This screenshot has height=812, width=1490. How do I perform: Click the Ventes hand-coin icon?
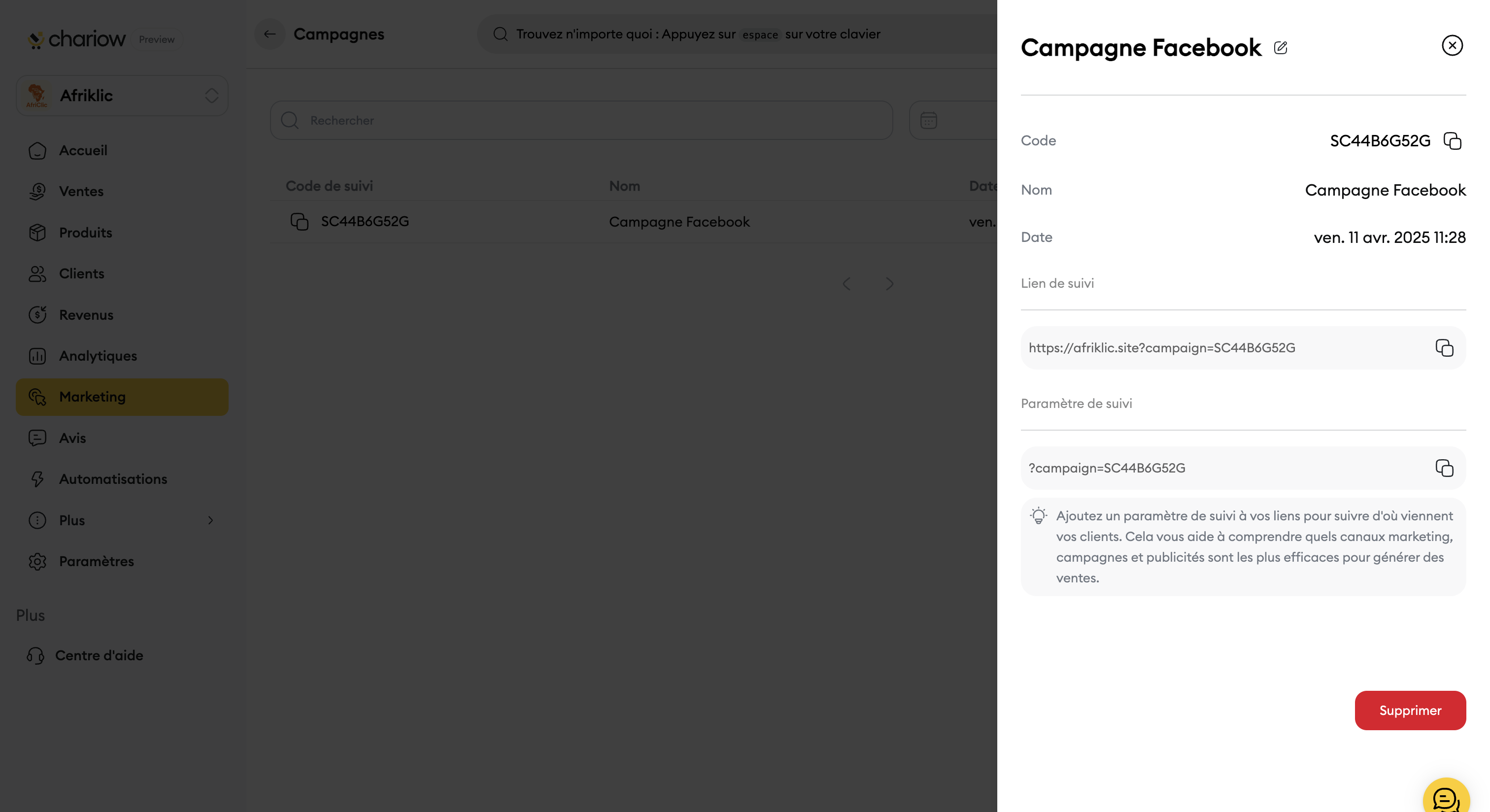[x=37, y=192]
